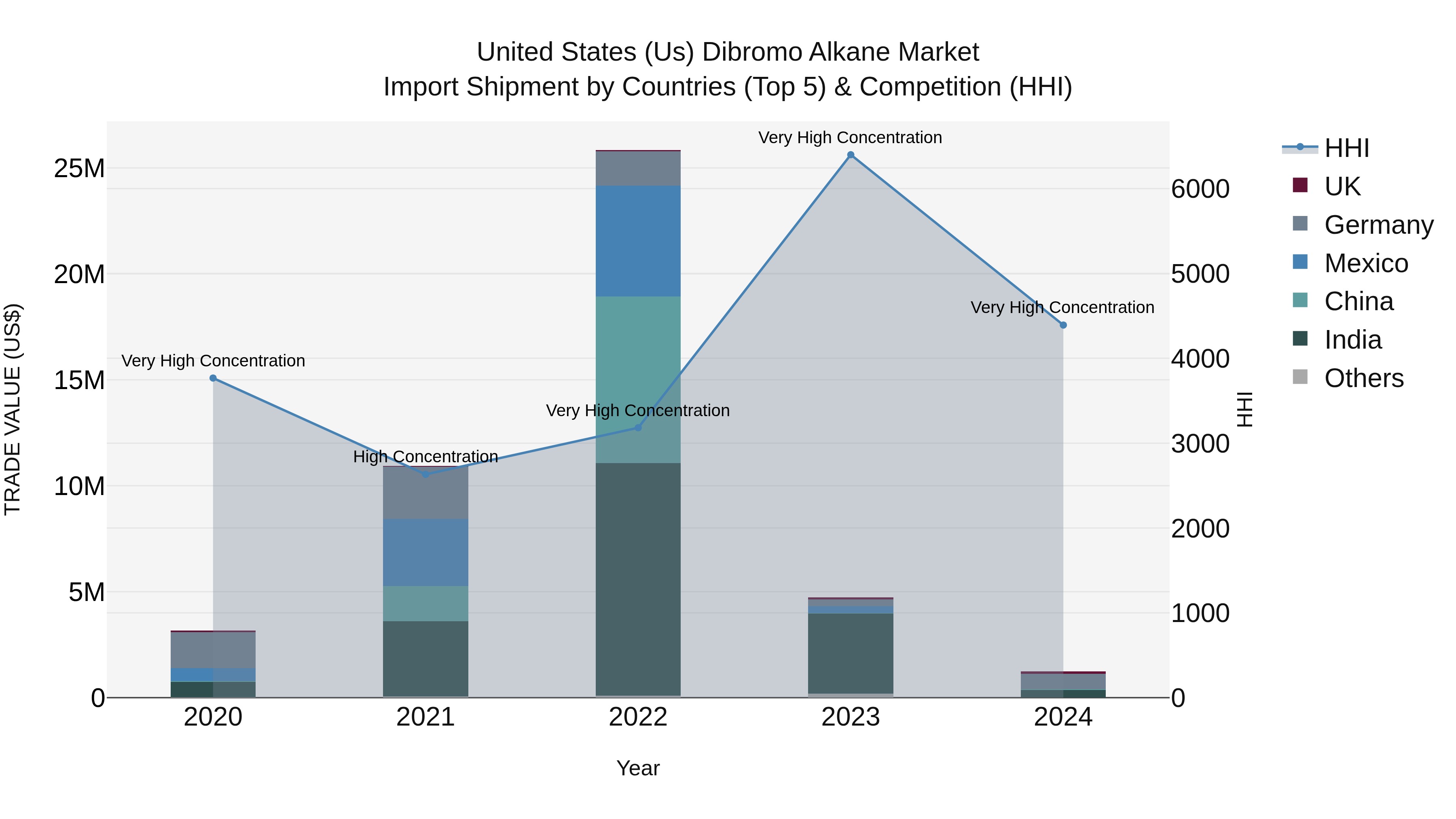Click the UK maroon legend swatch
Image resolution: width=1456 pixels, height=819 pixels.
click(1300, 185)
